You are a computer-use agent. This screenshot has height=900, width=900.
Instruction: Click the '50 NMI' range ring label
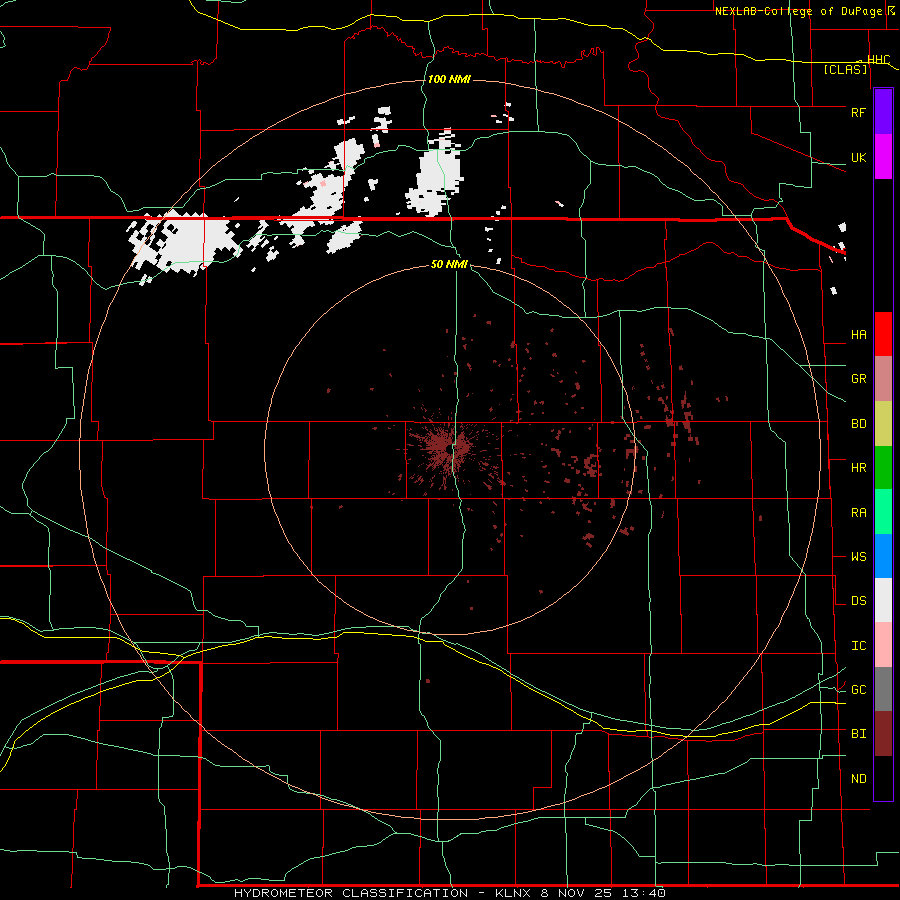pos(449,265)
